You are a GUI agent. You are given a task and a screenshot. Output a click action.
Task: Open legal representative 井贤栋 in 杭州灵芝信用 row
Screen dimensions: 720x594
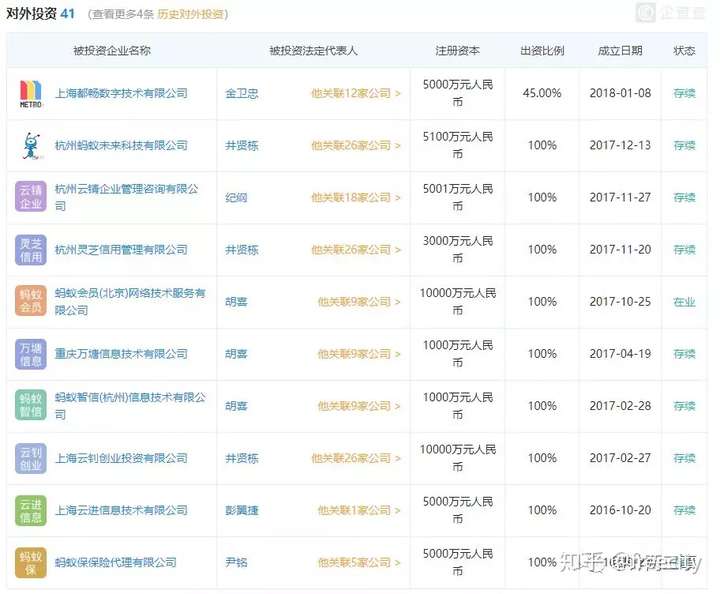click(242, 250)
